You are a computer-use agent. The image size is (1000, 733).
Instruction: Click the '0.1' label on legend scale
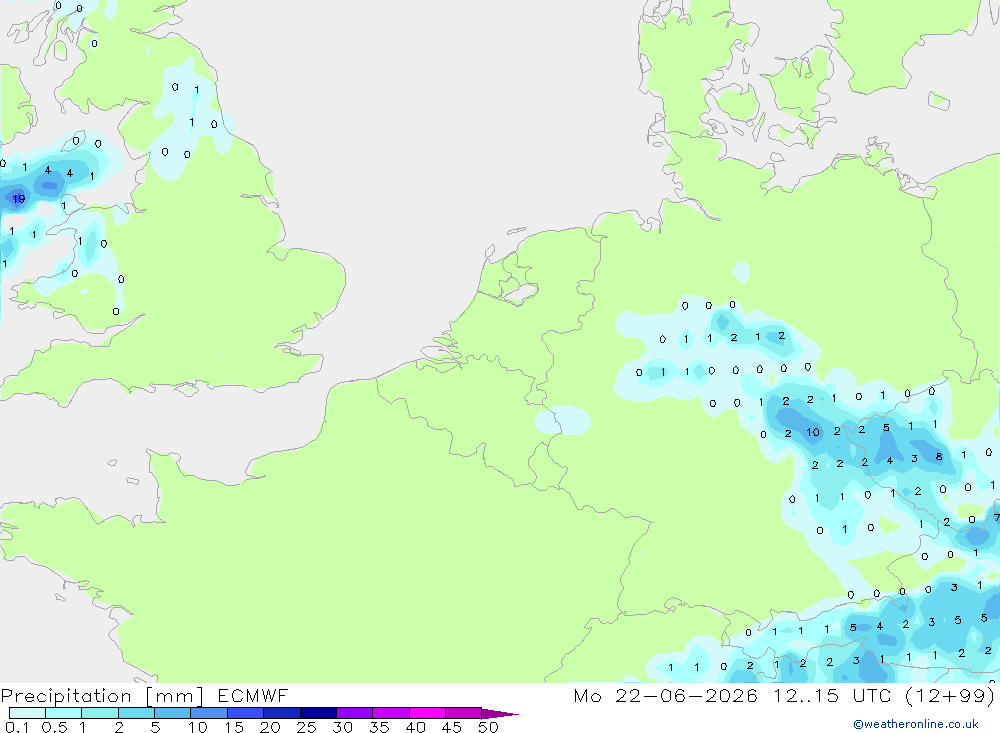click(x=17, y=727)
